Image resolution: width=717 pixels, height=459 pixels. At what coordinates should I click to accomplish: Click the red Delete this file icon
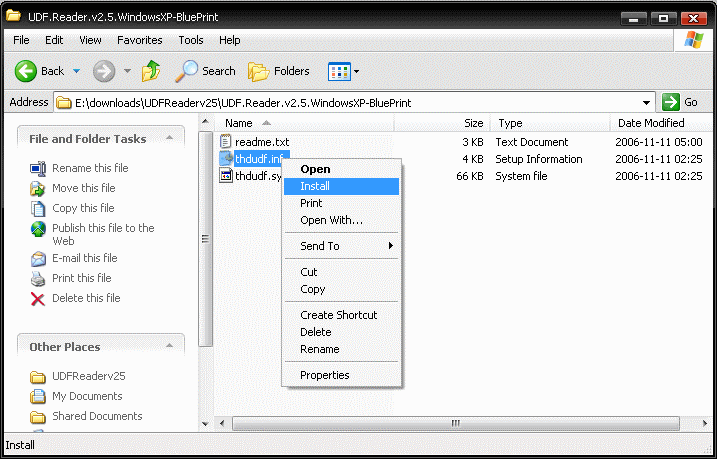coord(38,298)
